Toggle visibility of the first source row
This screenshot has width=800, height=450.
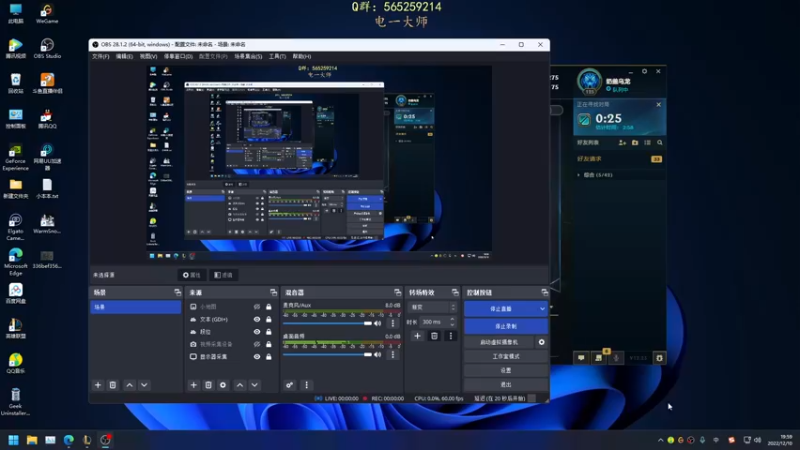pyautogui.click(x=257, y=307)
